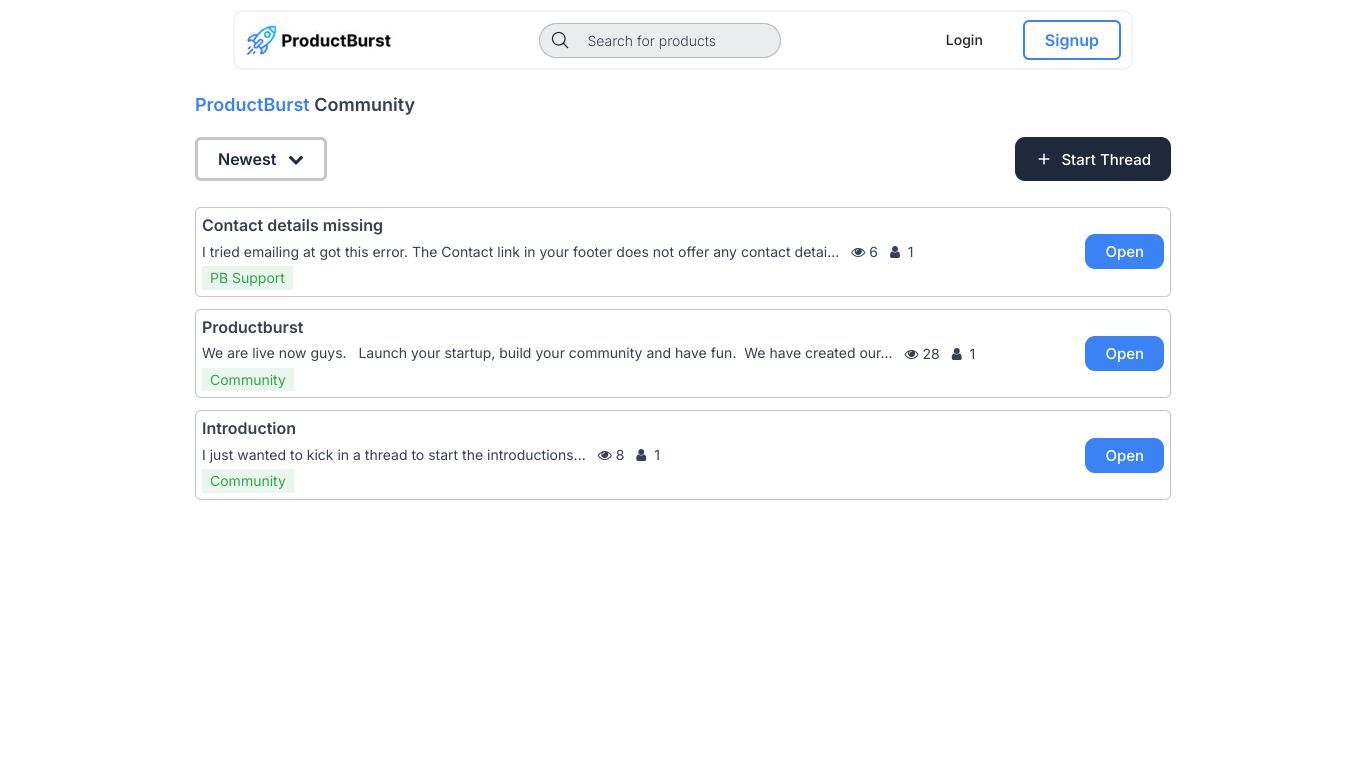Click the views eye icon on the Contact details missing thread
This screenshot has width=1366, height=768.
pos(858,252)
